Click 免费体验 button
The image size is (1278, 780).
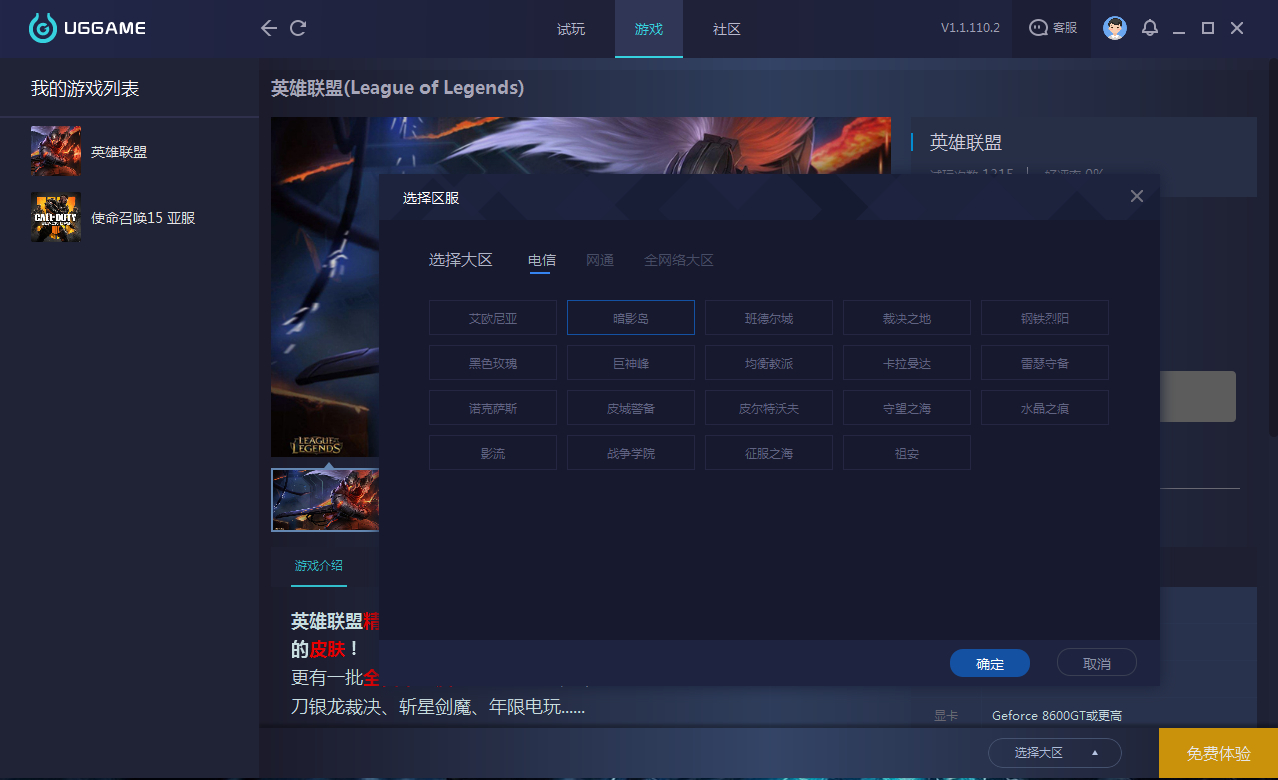(x=1218, y=754)
